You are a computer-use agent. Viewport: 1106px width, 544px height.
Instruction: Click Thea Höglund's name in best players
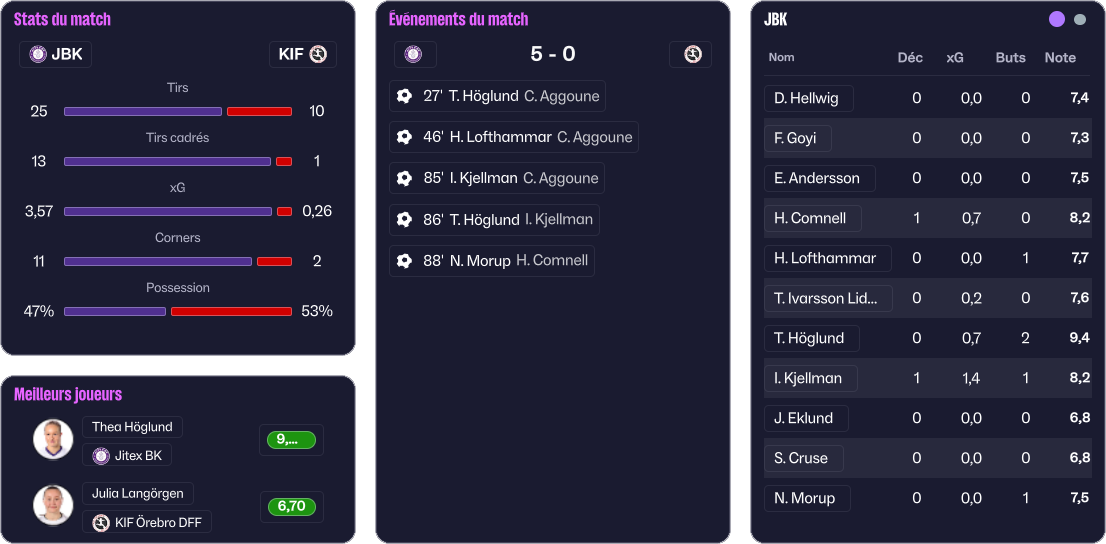(132, 427)
